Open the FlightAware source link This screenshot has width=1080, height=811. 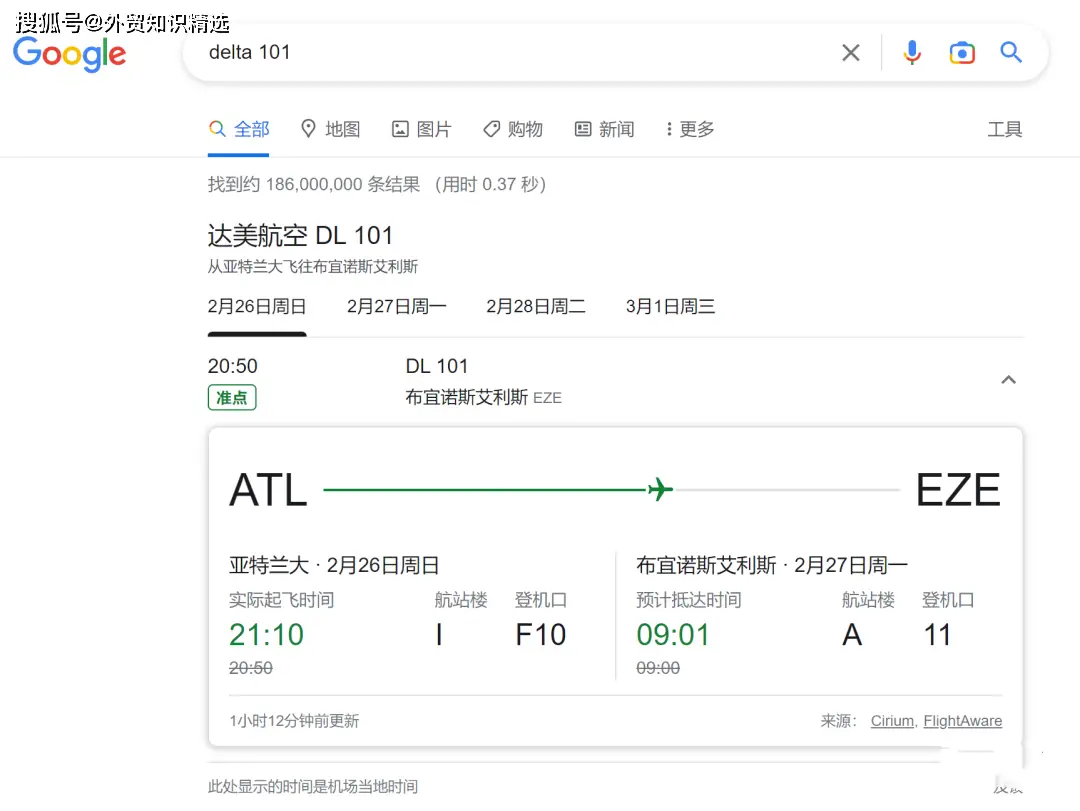pyautogui.click(x=962, y=721)
